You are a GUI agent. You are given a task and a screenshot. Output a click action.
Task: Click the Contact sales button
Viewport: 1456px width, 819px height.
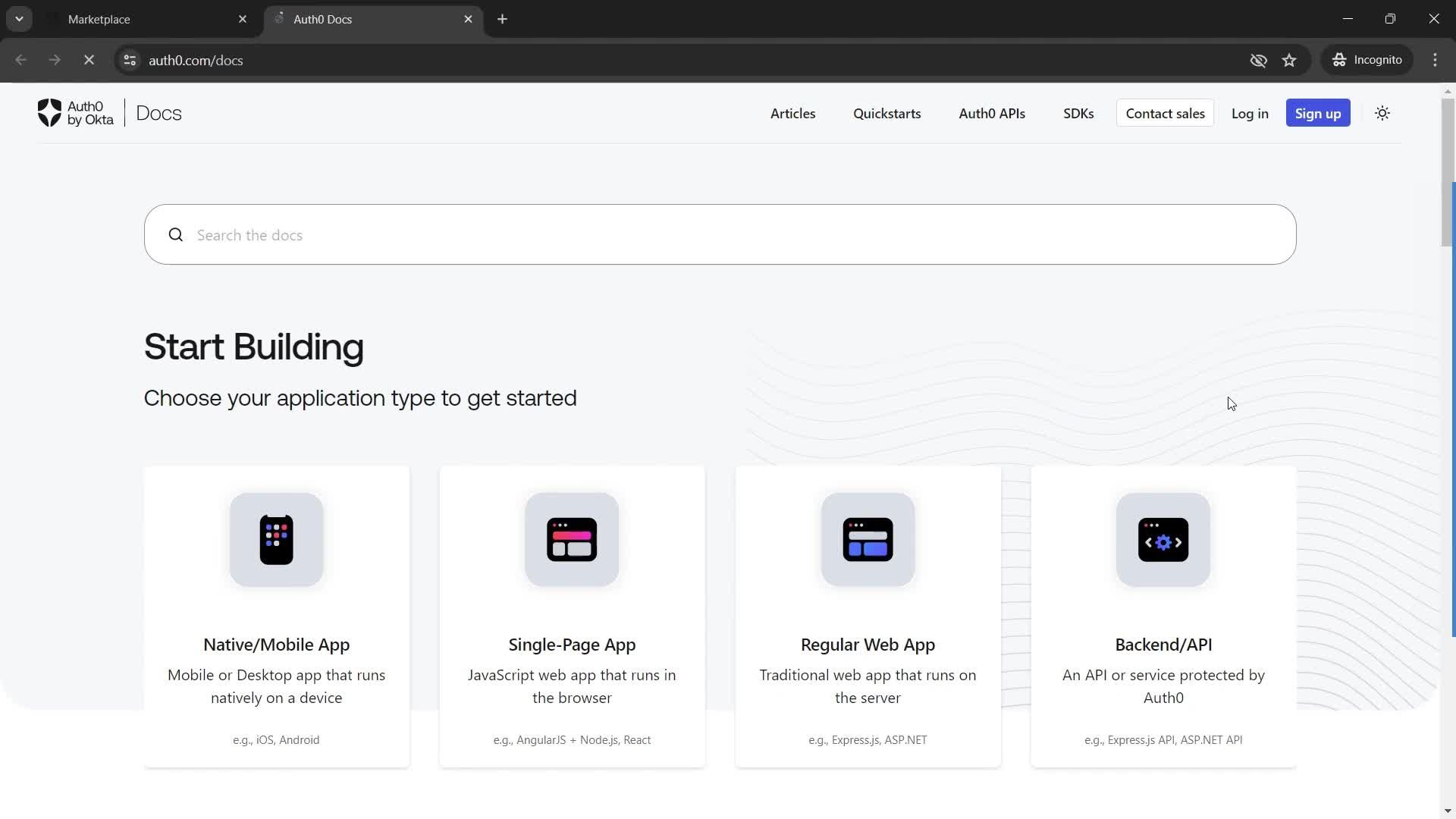tap(1165, 113)
